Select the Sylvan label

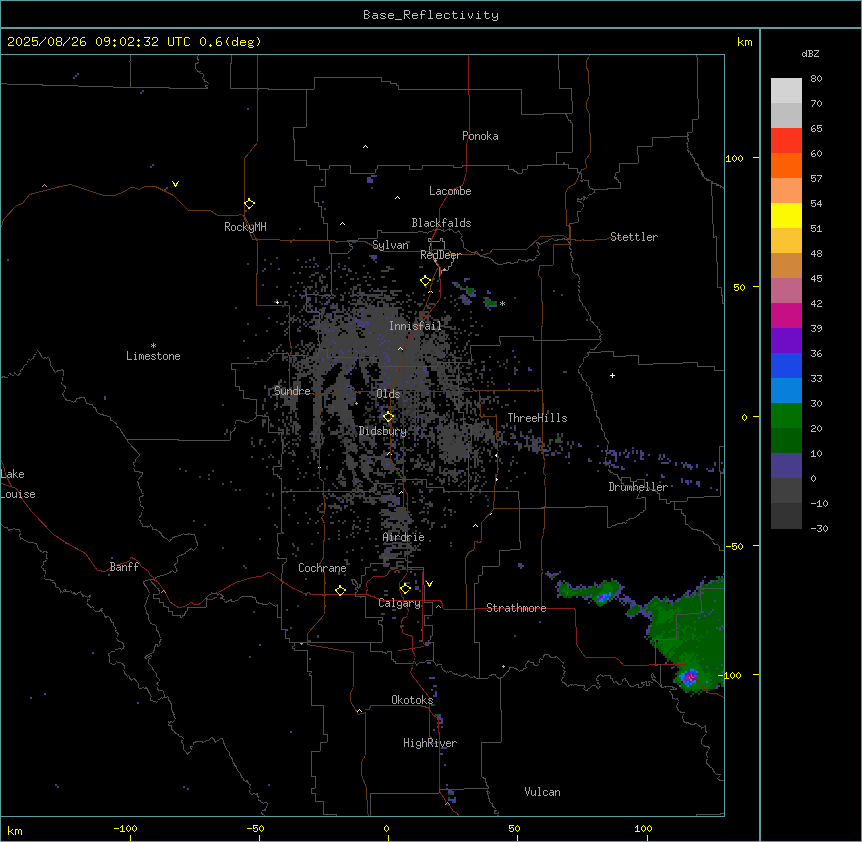pyautogui.click(x=390, y=245)
